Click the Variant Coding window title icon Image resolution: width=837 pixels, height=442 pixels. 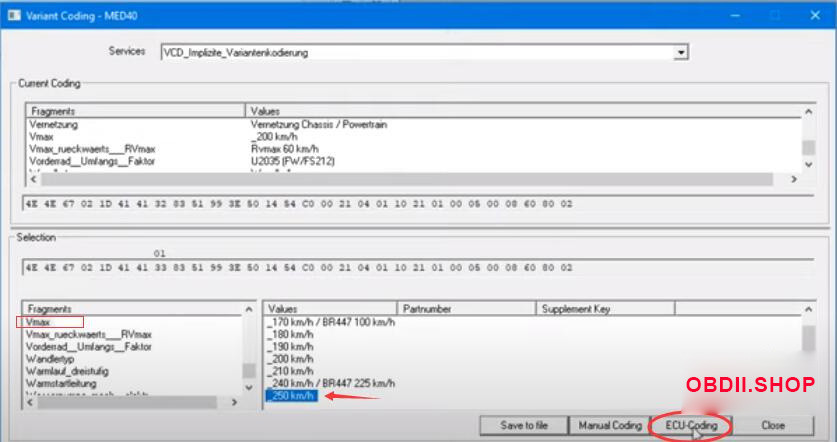[13, 16]
